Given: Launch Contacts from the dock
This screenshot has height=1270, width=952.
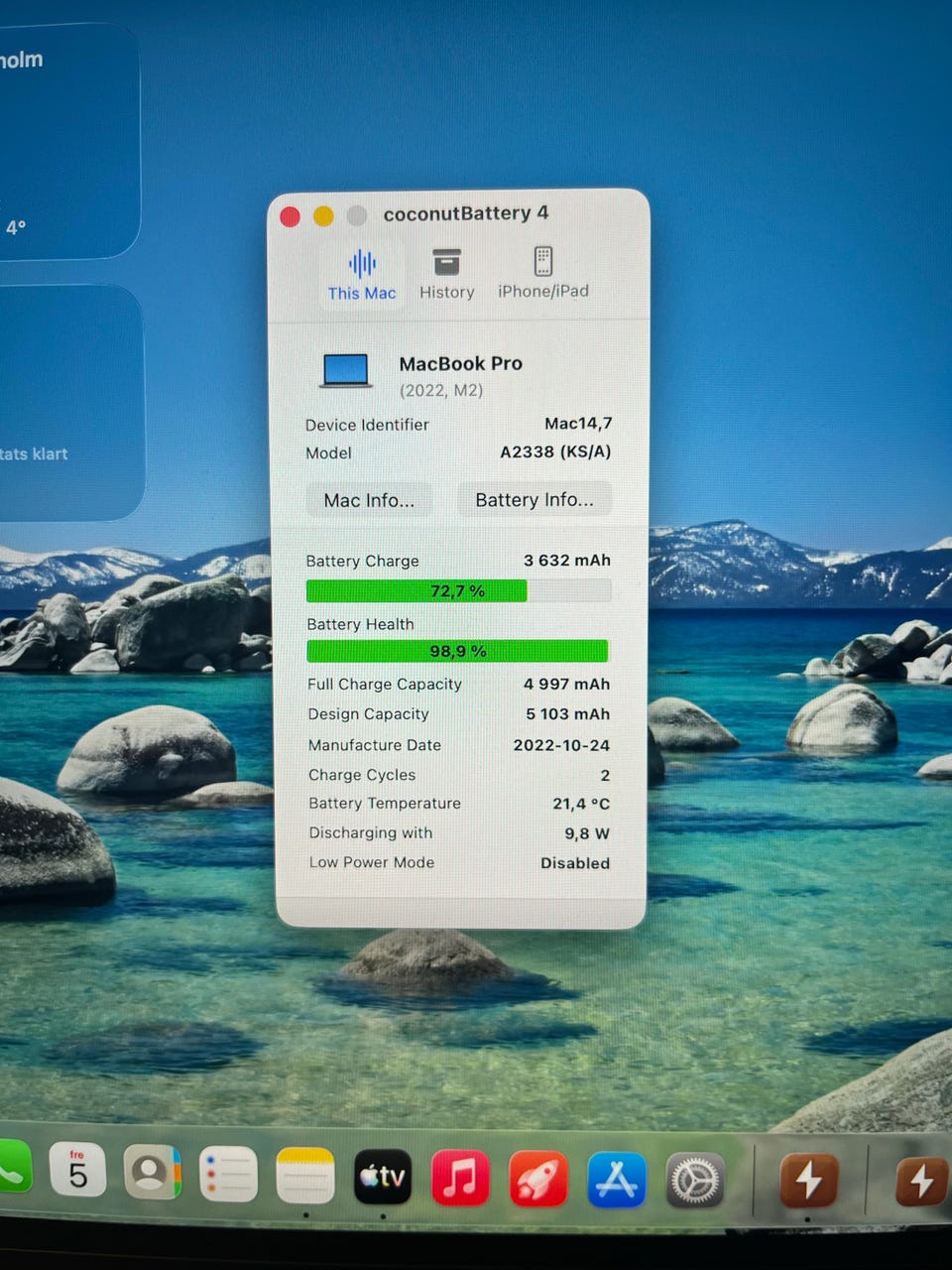Looking at the screenshot, I should click(153, 1175).
